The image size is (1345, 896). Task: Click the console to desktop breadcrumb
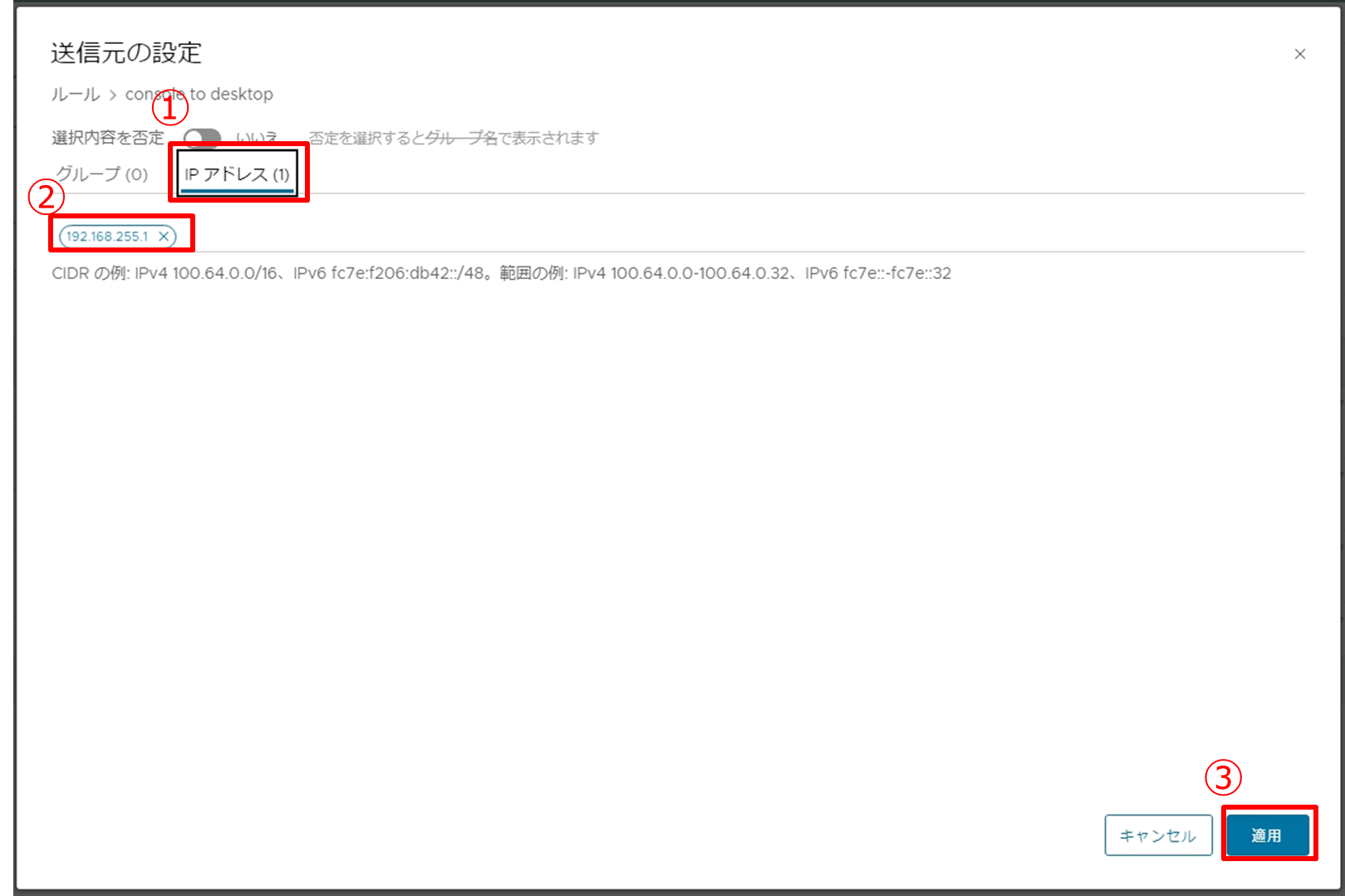click(199, 95)
